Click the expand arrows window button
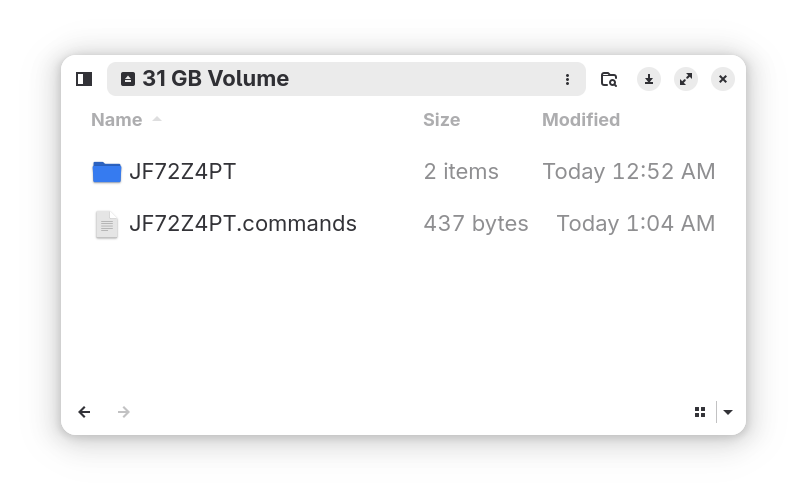 tap(686, 79)
